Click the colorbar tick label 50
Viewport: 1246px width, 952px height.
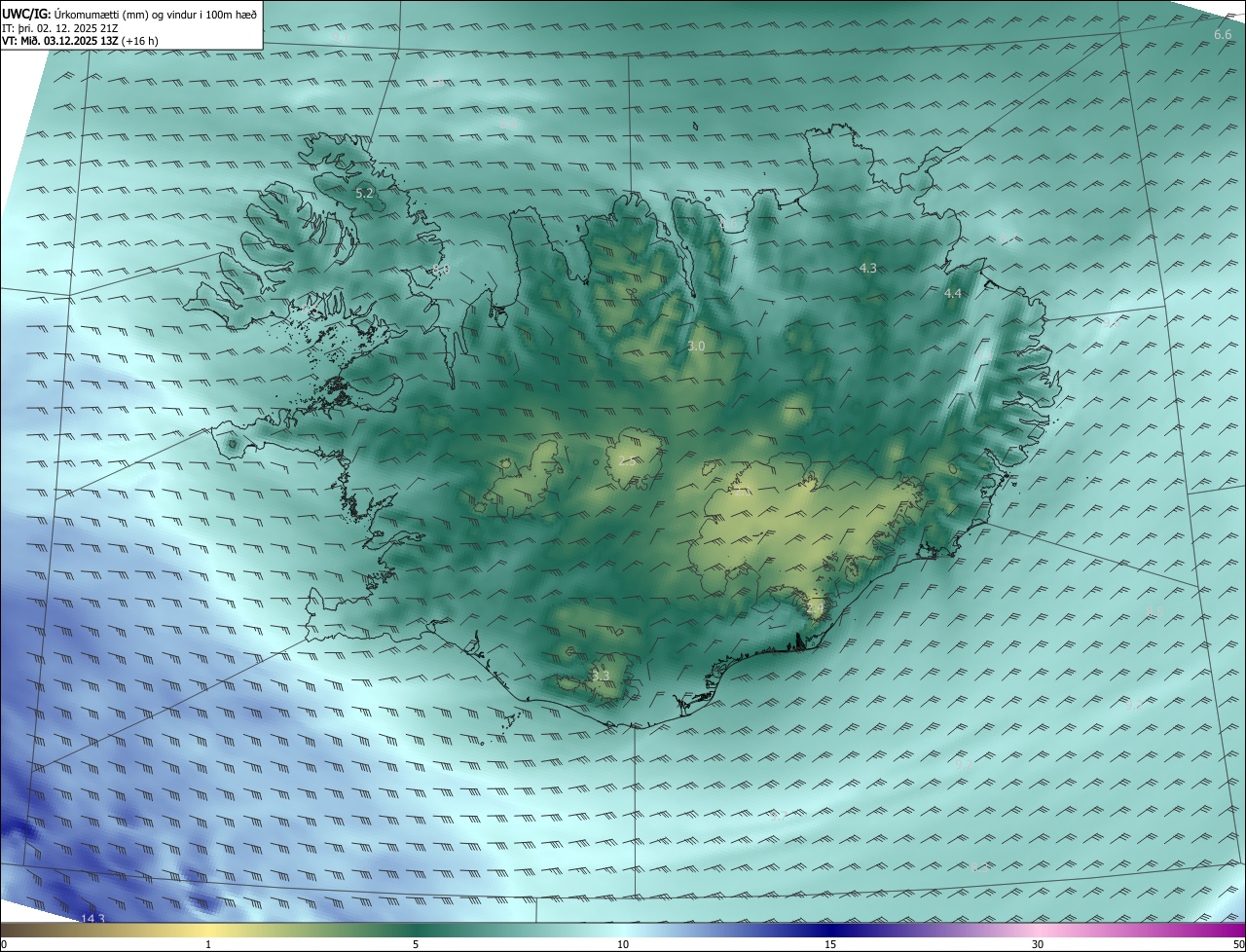pyautogui.click(x=1238, y=944)
